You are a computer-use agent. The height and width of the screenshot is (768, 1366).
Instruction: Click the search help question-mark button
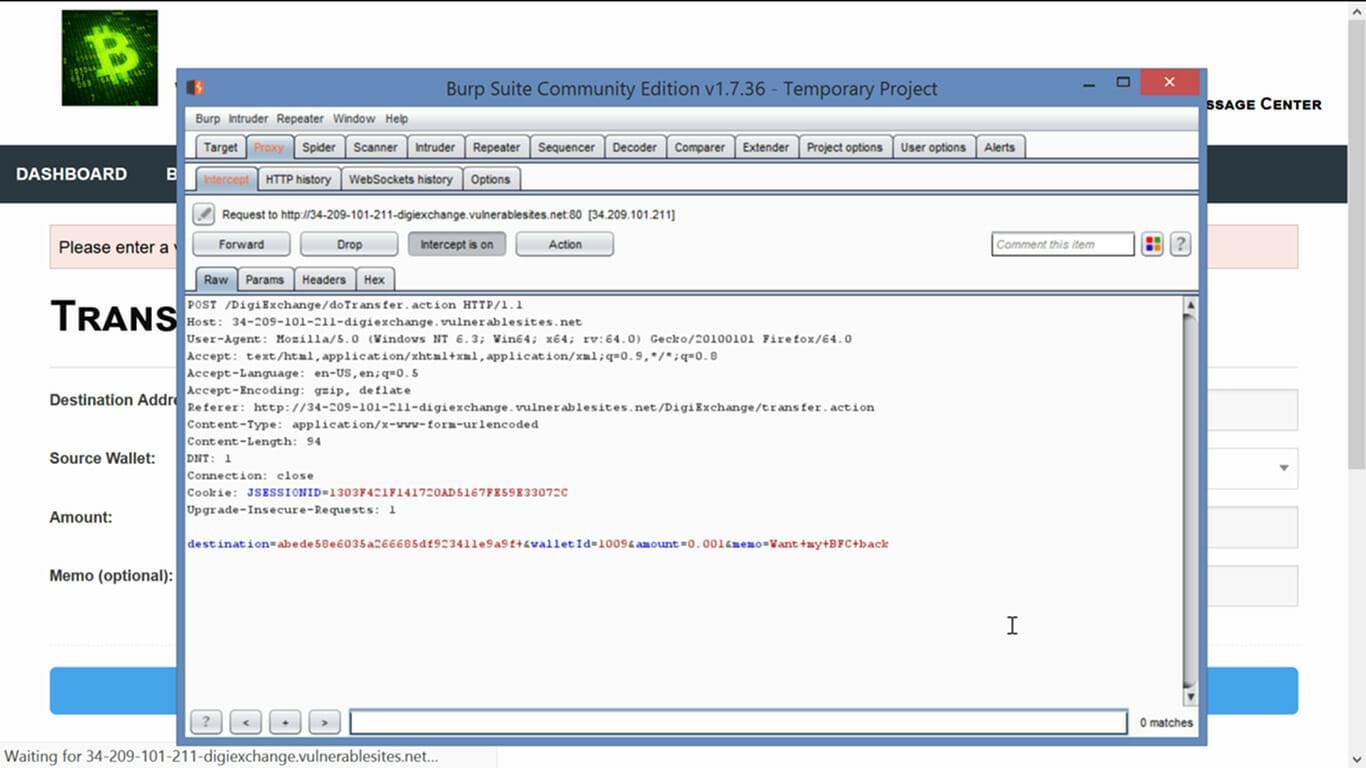click(x=206, y=721)
